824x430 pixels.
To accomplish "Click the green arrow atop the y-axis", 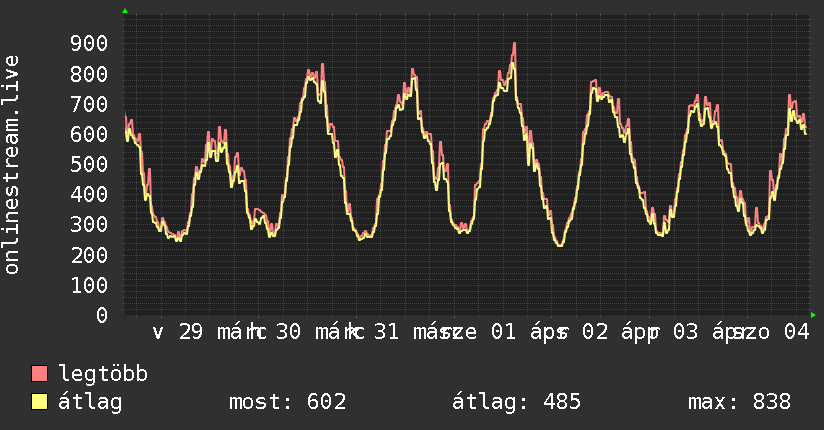I will pyautogui.click(x=125, y=11).
